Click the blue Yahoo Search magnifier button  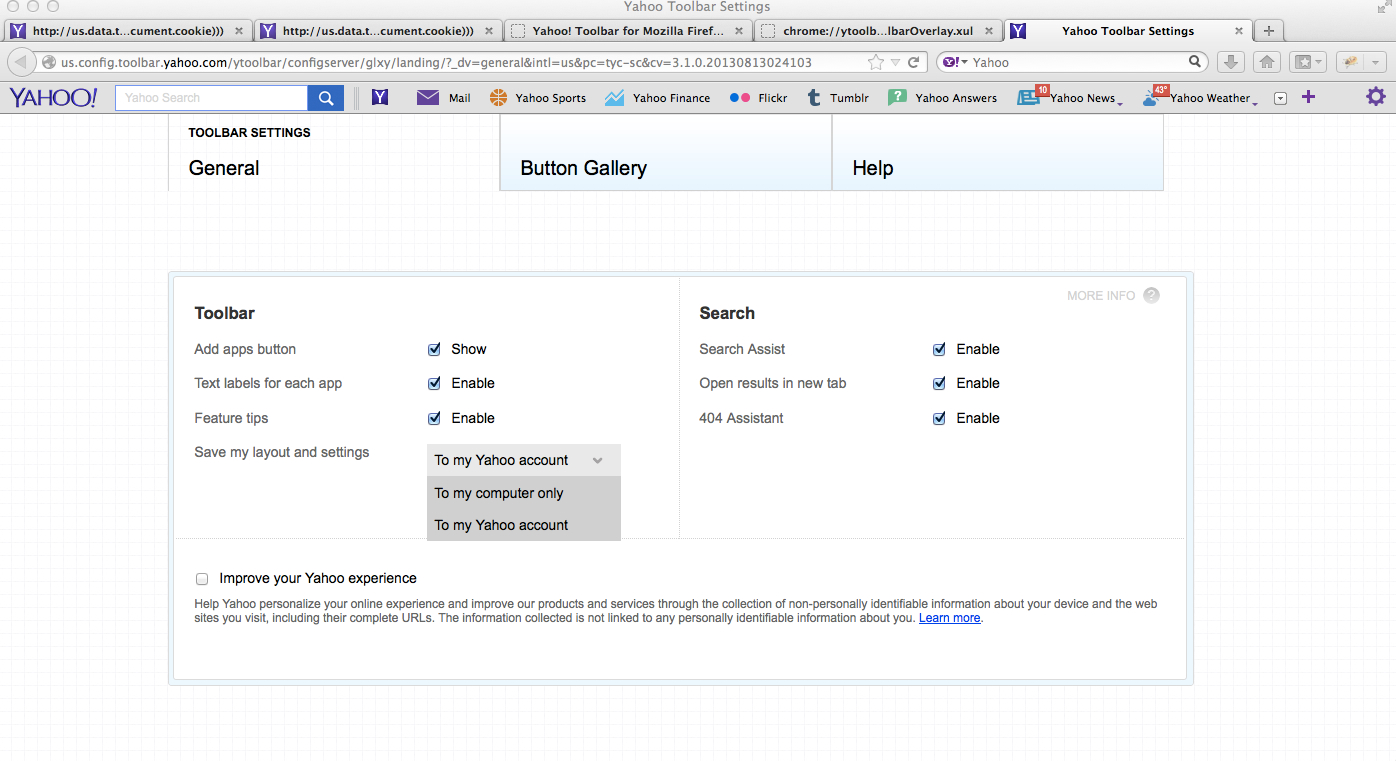(x=326, y=98)
